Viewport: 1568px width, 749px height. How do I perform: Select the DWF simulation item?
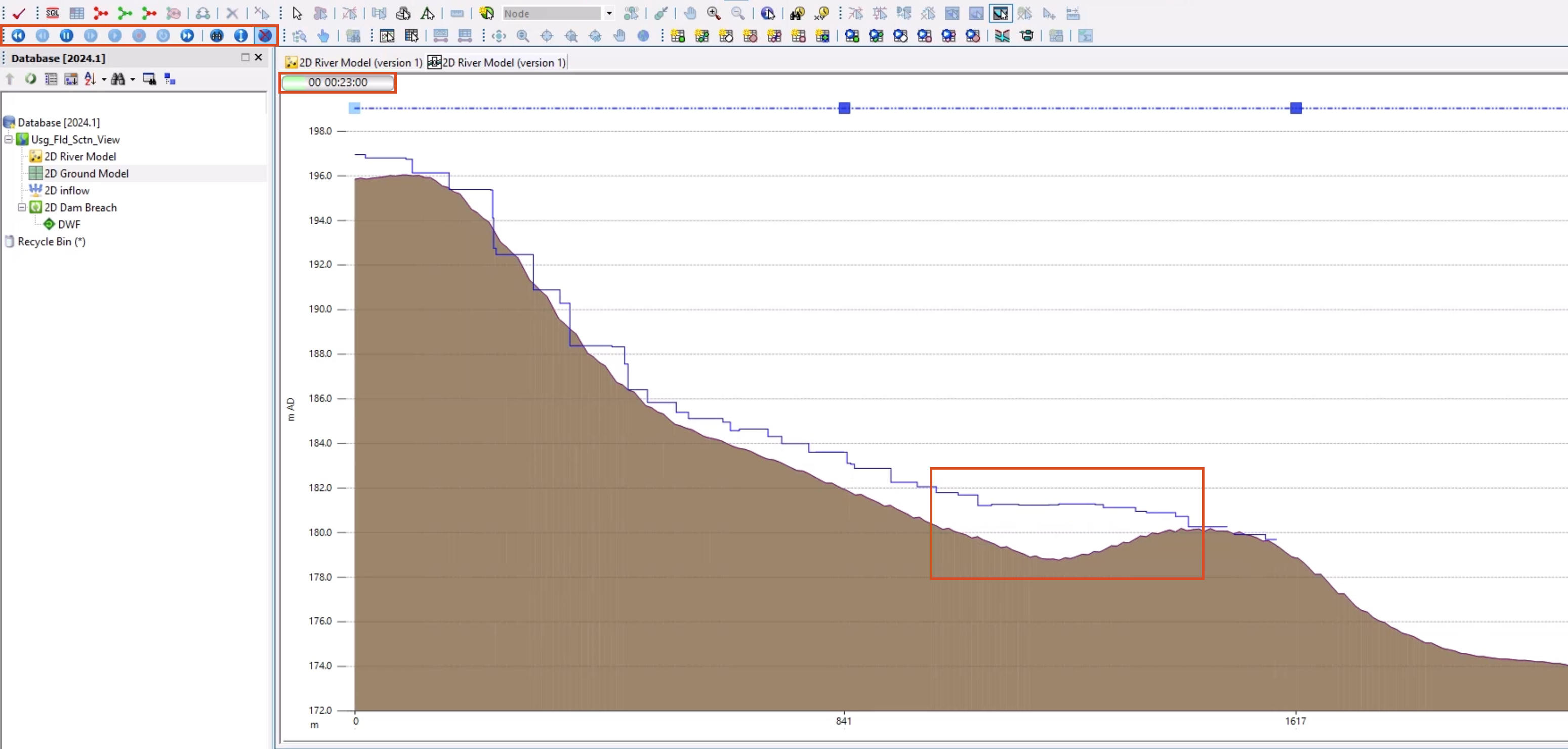[69, 225]
